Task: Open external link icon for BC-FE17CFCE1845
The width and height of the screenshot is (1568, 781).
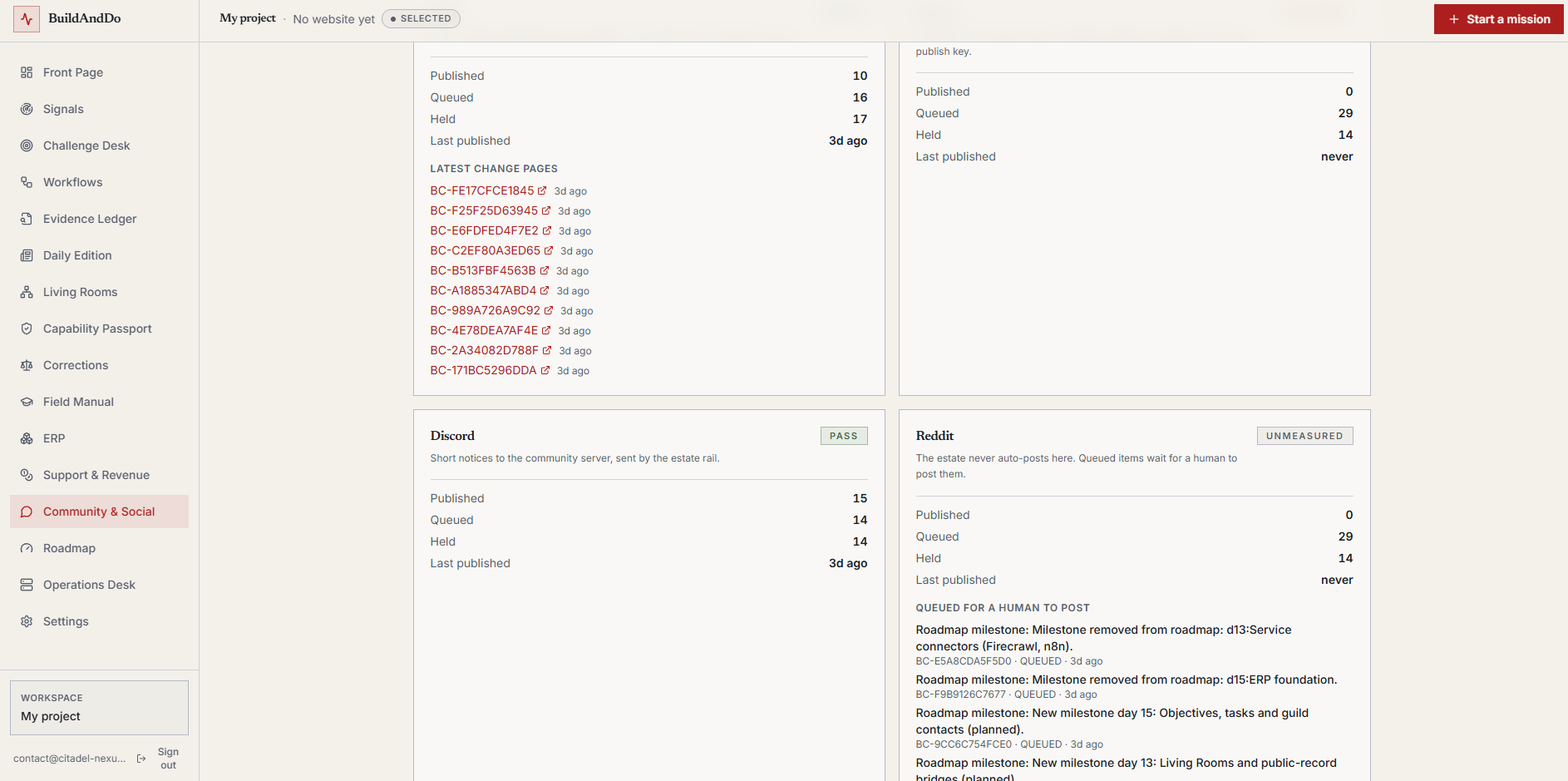Action: pyautogui.click(x=542, y=190)
